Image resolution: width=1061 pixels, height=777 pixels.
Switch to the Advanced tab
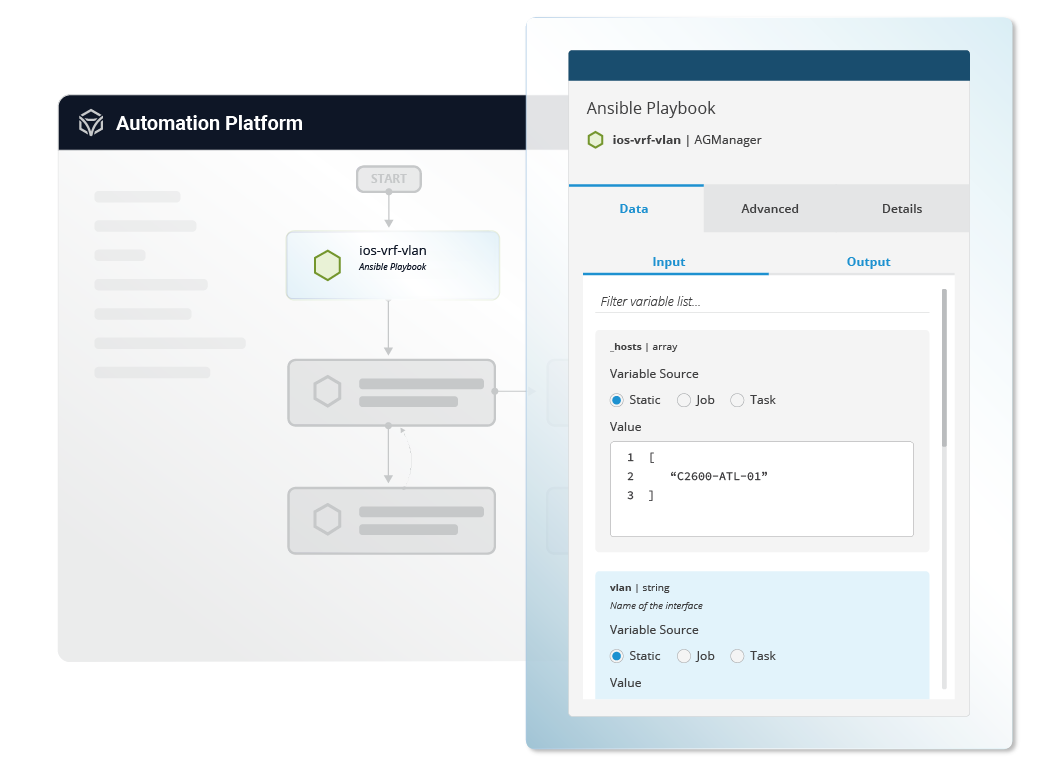click(769, 209)
